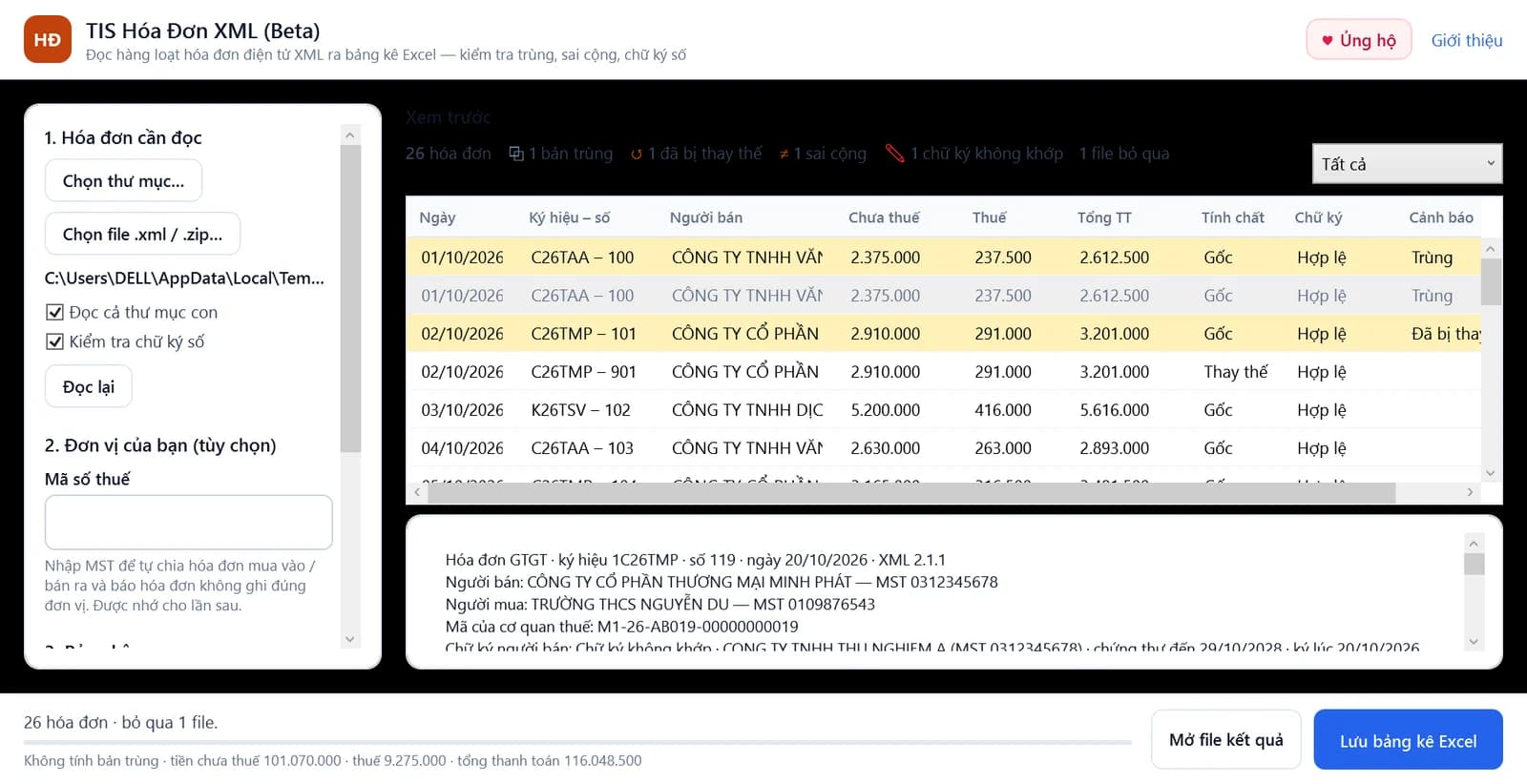Screen dimensions: 1527x784
Task: Click the pen icon beside '1 chữ ký không khớp'
Action: [x=894, y=153]
